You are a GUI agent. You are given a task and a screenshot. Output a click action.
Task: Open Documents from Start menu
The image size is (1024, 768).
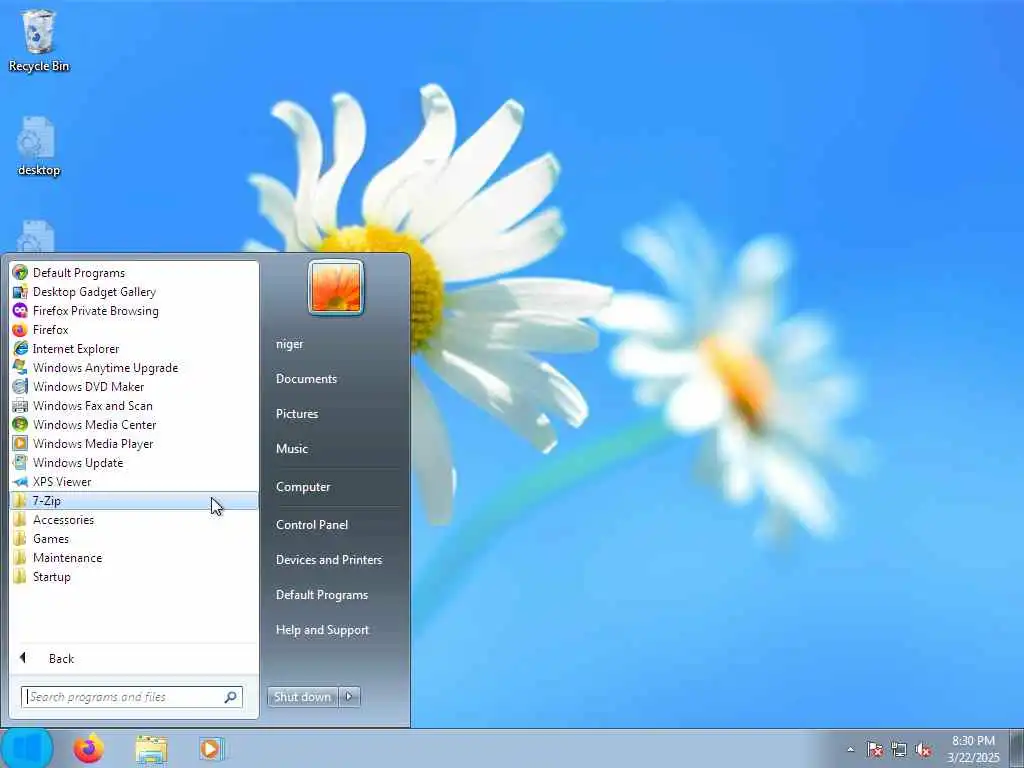306,379
